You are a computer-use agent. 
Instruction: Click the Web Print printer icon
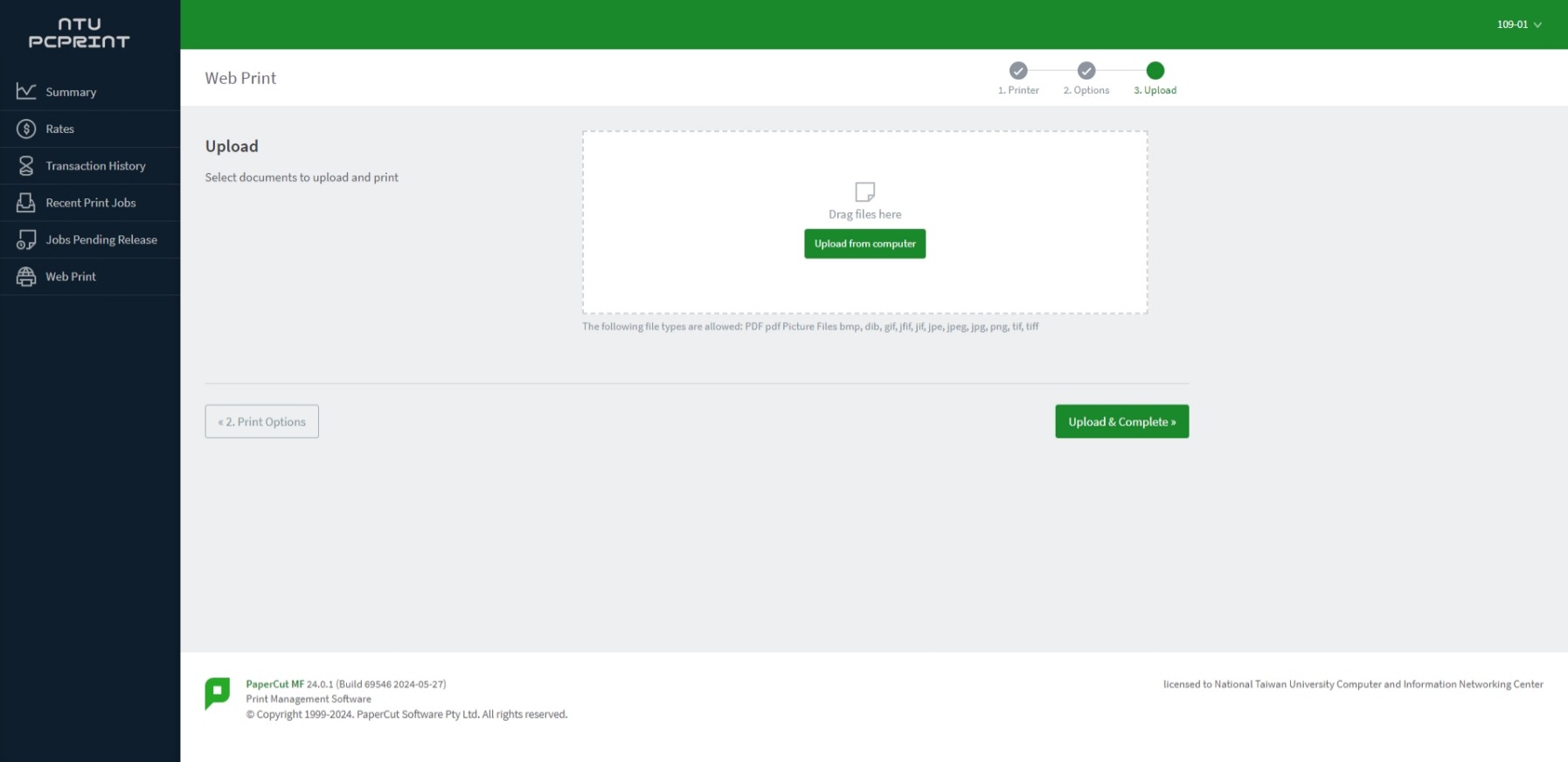pyautogui.click(x=26, y=276)
